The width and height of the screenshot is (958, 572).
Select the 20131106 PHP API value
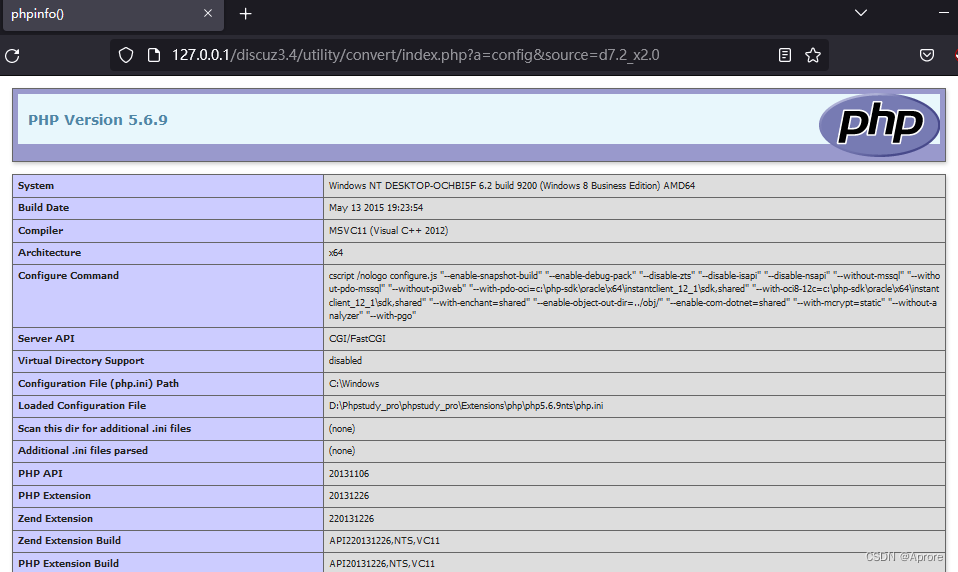click(349, 474)
